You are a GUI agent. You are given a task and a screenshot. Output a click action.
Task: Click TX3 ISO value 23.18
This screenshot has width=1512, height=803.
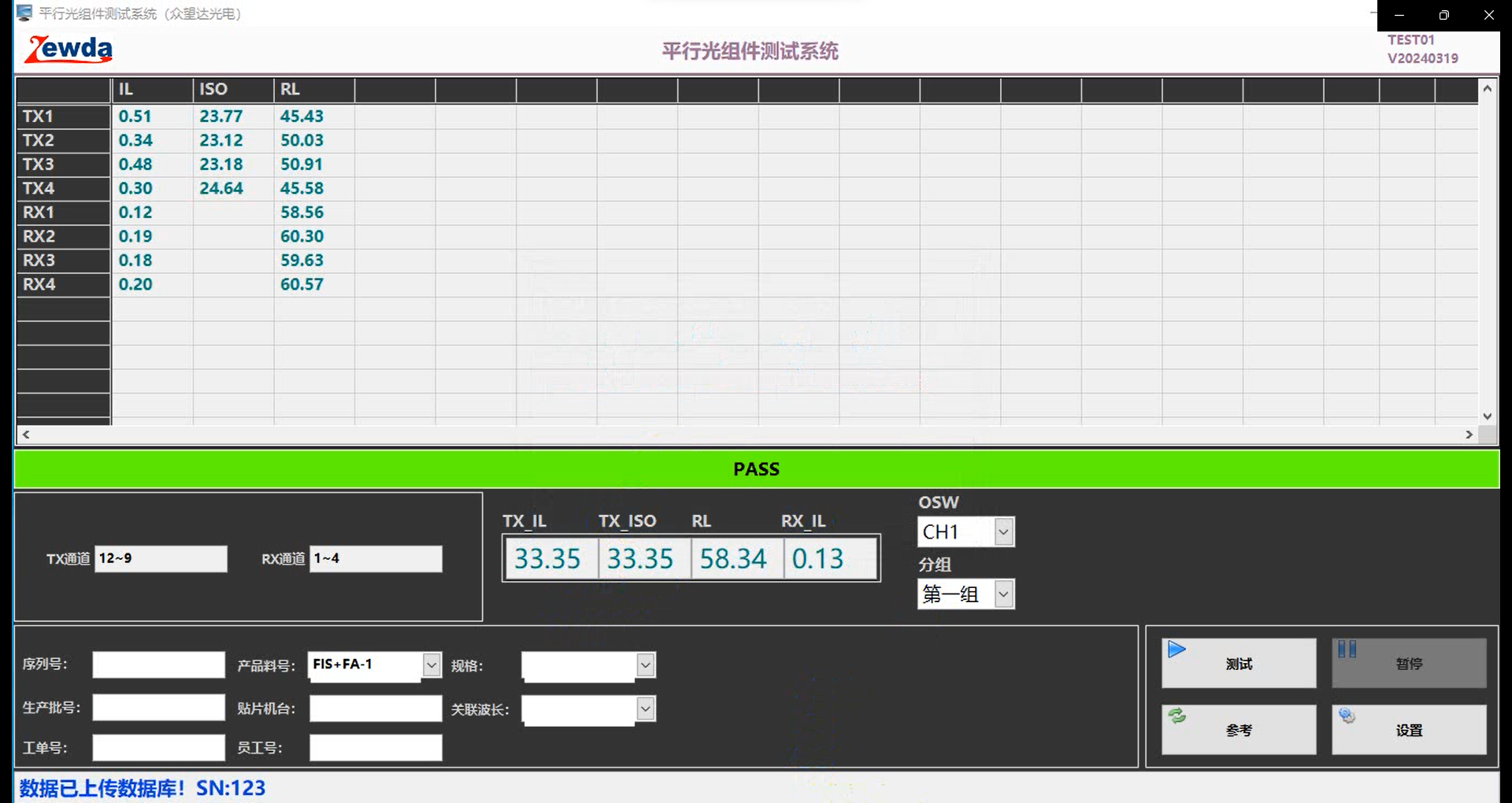coord(221,165)
